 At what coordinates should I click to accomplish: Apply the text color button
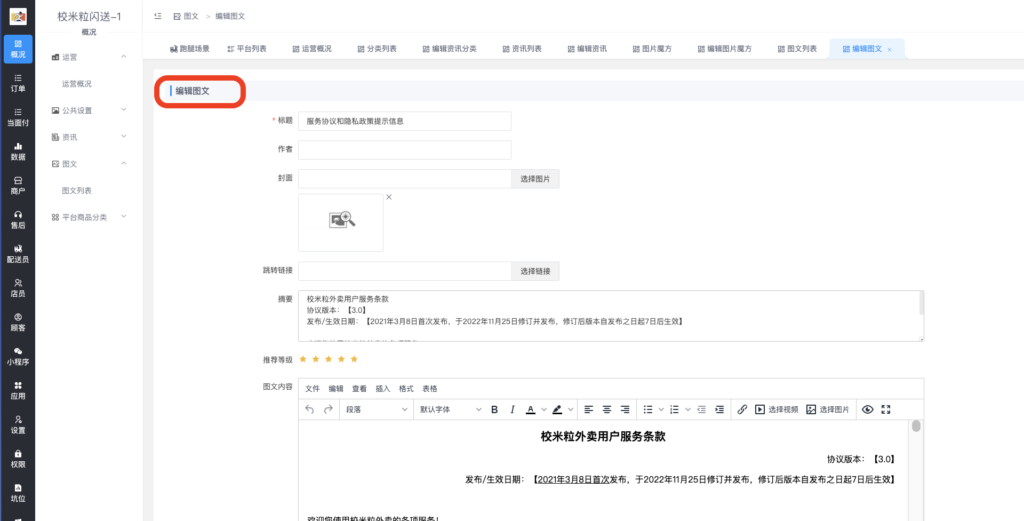[531, 409]
